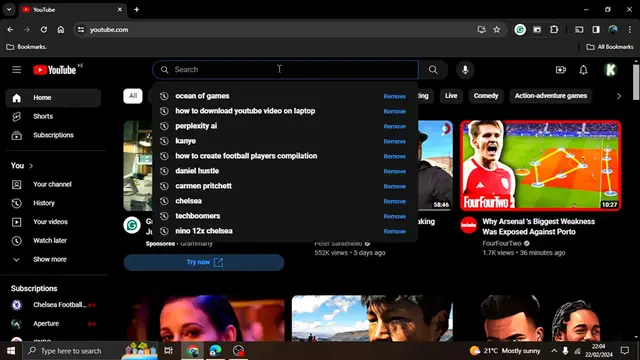Screen dimensions: 640x360
Task: Open the Windows Start menu
Action: [11, 351]
